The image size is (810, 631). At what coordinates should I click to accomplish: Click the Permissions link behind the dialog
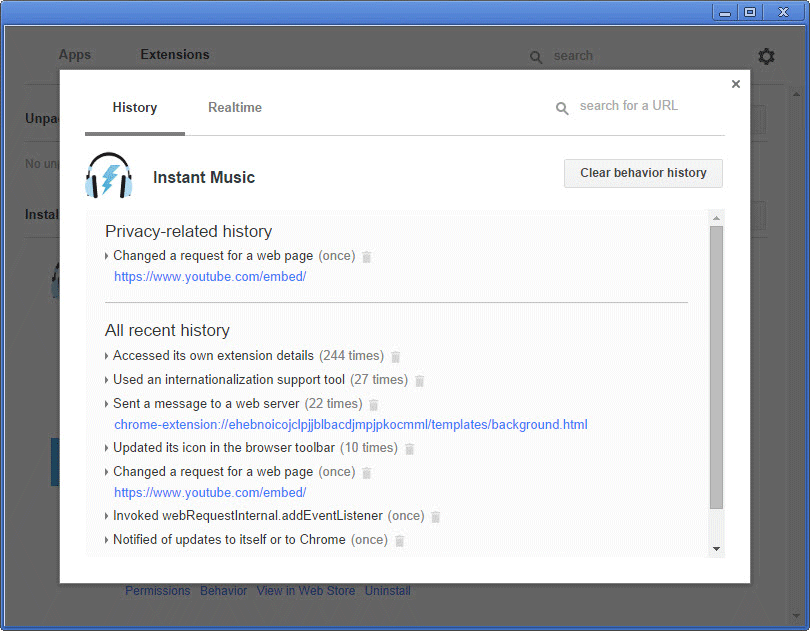[x=158, y=591]
